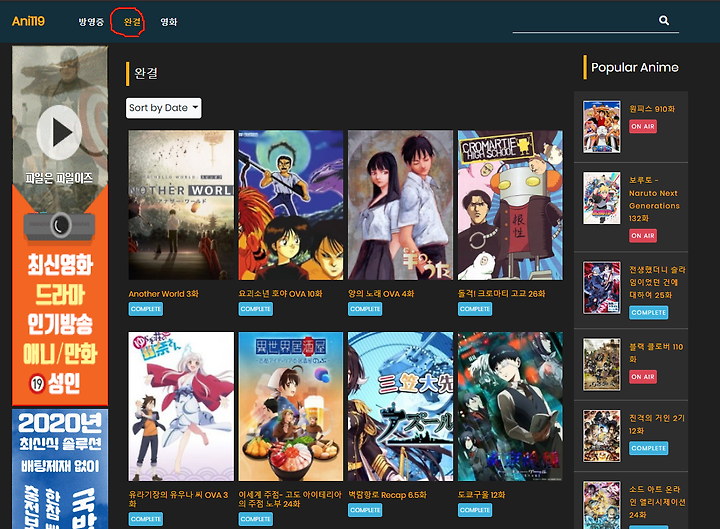Viewport: 720px width, 529px height.
Task: Open the 유라기장의 유우나 씨 poster
Action: 181,406
